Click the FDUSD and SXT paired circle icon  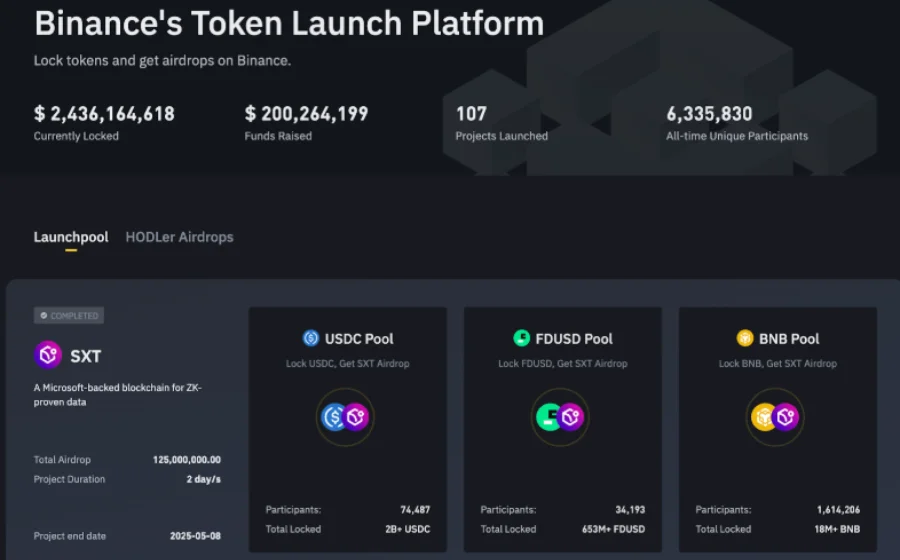click(x=560, y=417)
